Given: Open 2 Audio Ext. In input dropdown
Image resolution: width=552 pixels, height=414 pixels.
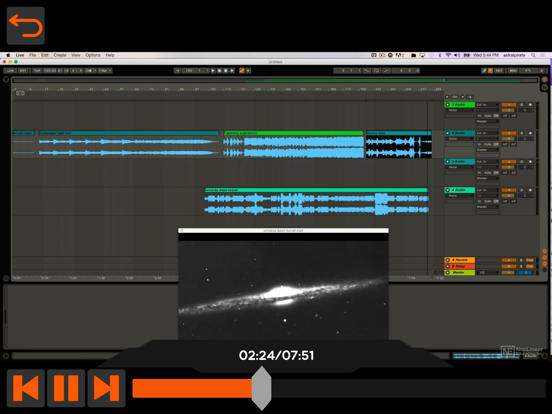Looking at the screenshot, I should pos(488,133).
